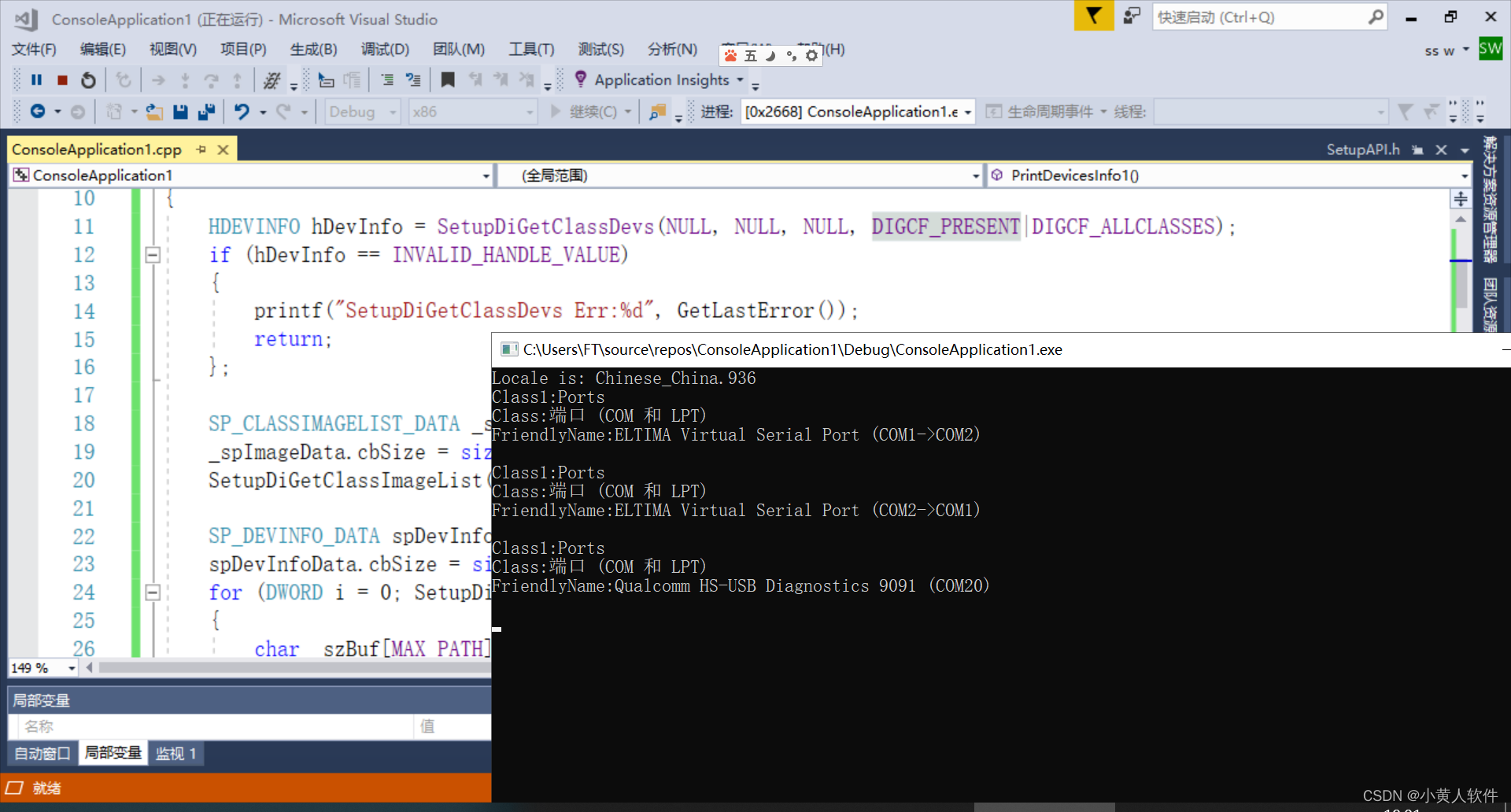Click the console window title bar
1511x812 pixels.
[x=1001, y=350]
